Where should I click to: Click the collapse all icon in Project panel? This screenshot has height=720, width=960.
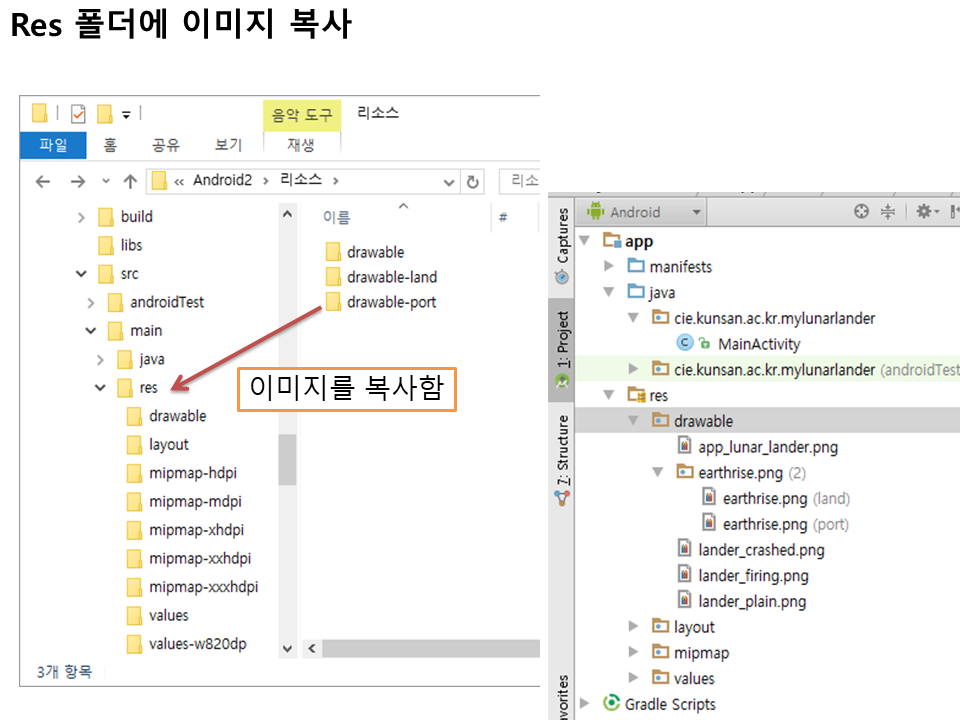[887, 212]
